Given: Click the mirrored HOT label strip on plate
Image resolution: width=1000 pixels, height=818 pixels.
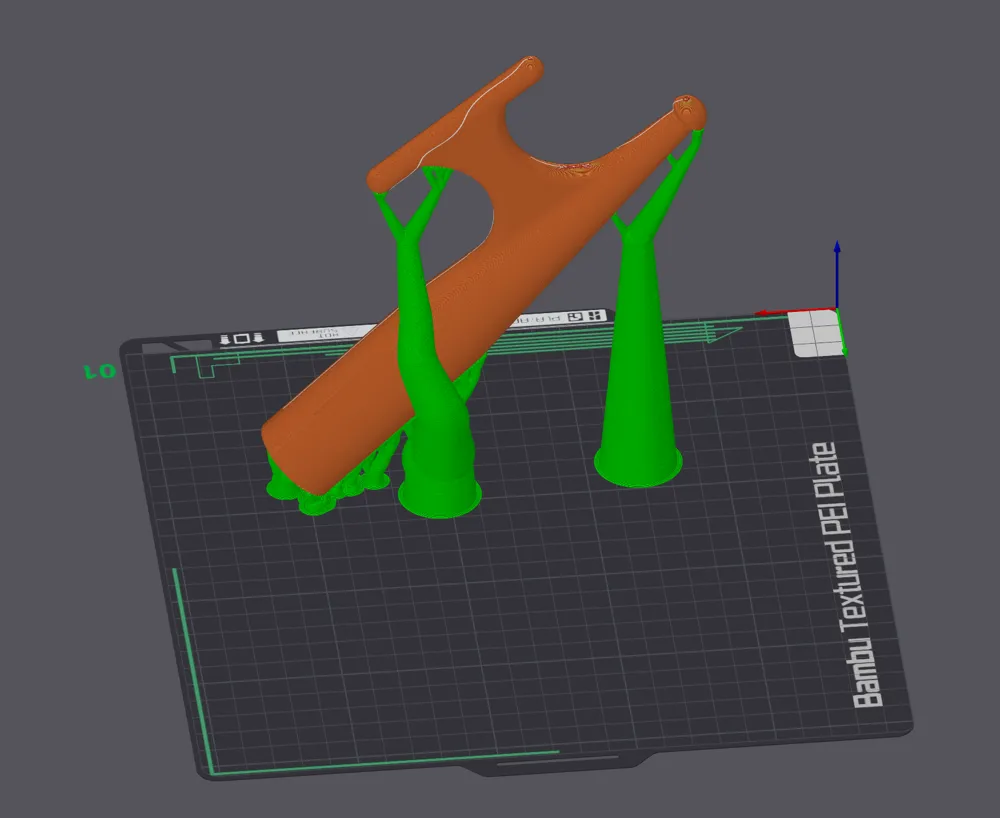Looking at the screenshot, I should pos(327,332).
